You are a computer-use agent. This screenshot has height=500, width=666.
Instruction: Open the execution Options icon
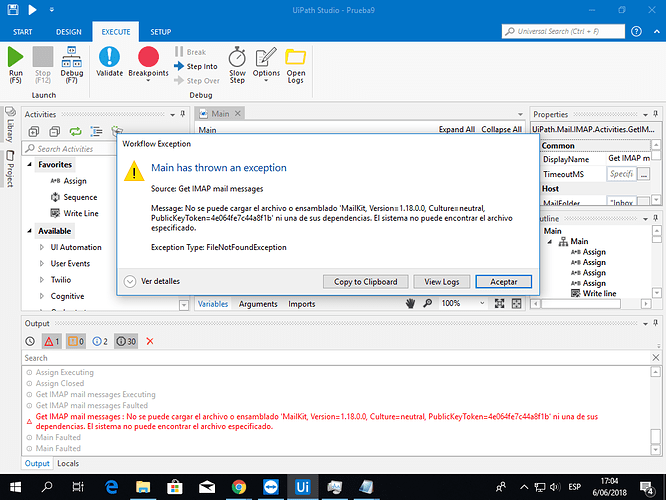coord(266,57)
